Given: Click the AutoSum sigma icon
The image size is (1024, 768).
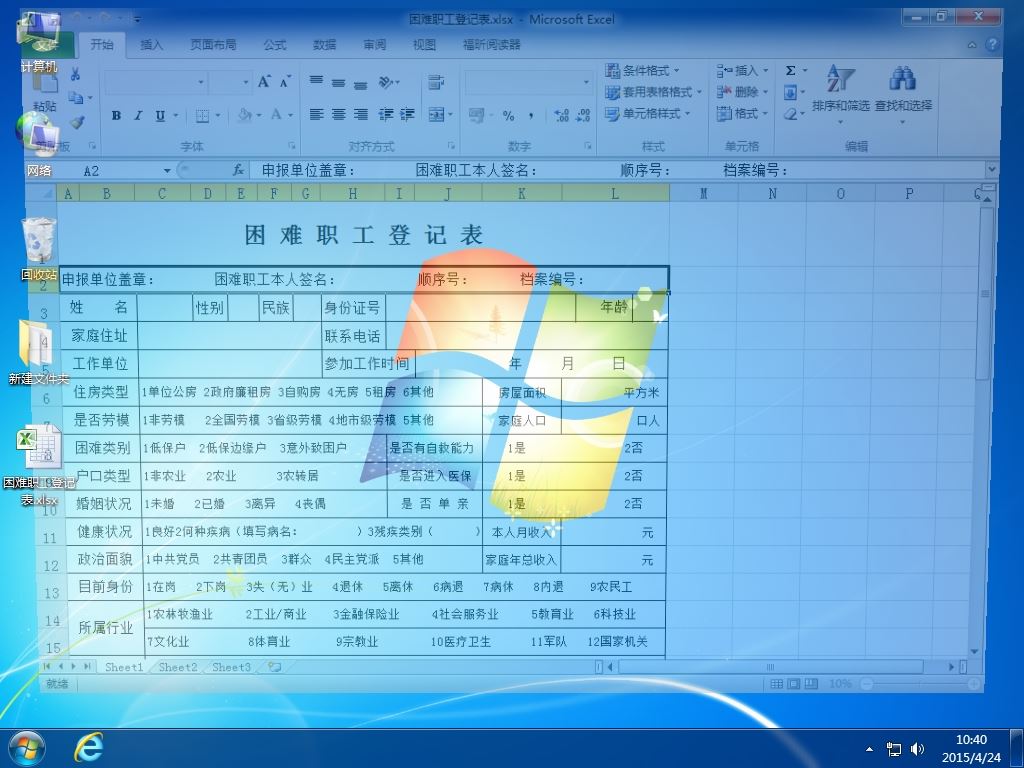Looking at the screenshot, I should (790, 71).
